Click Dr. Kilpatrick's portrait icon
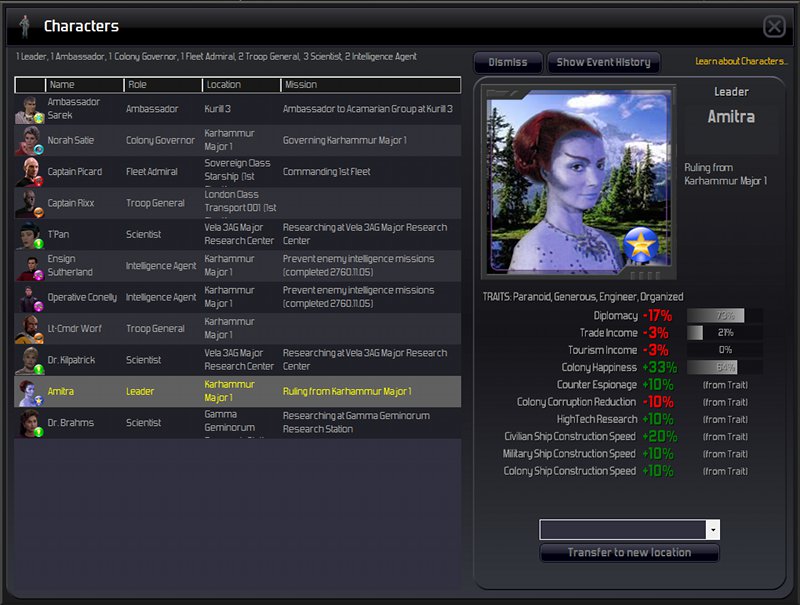This screenshot has height=605, width=800. tap(30, 360)
